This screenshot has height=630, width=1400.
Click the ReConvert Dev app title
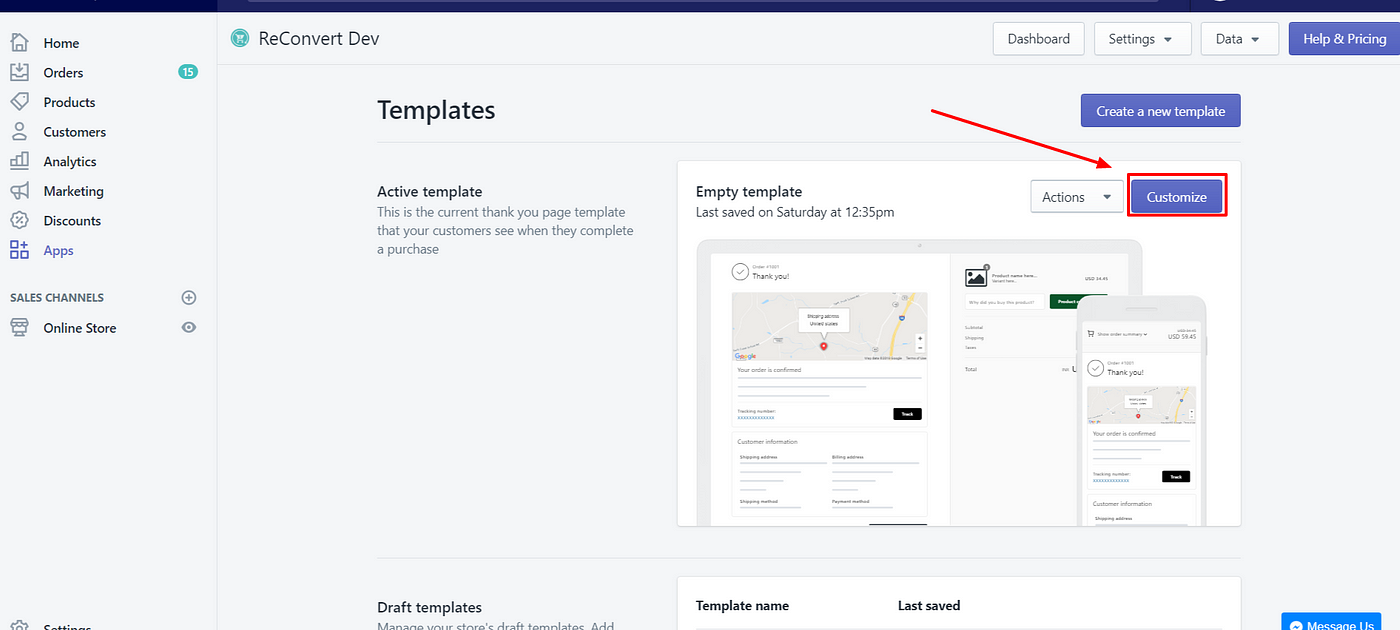tap(319, 39)
